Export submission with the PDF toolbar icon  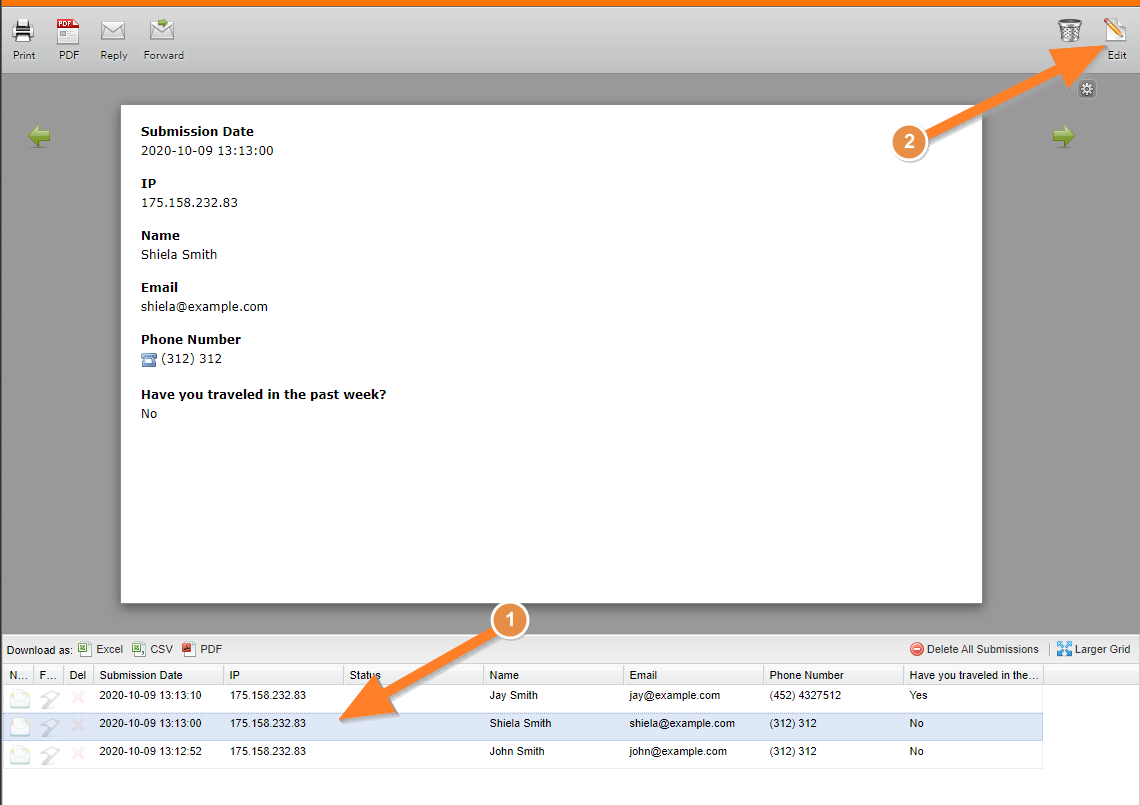click(68, 31)
